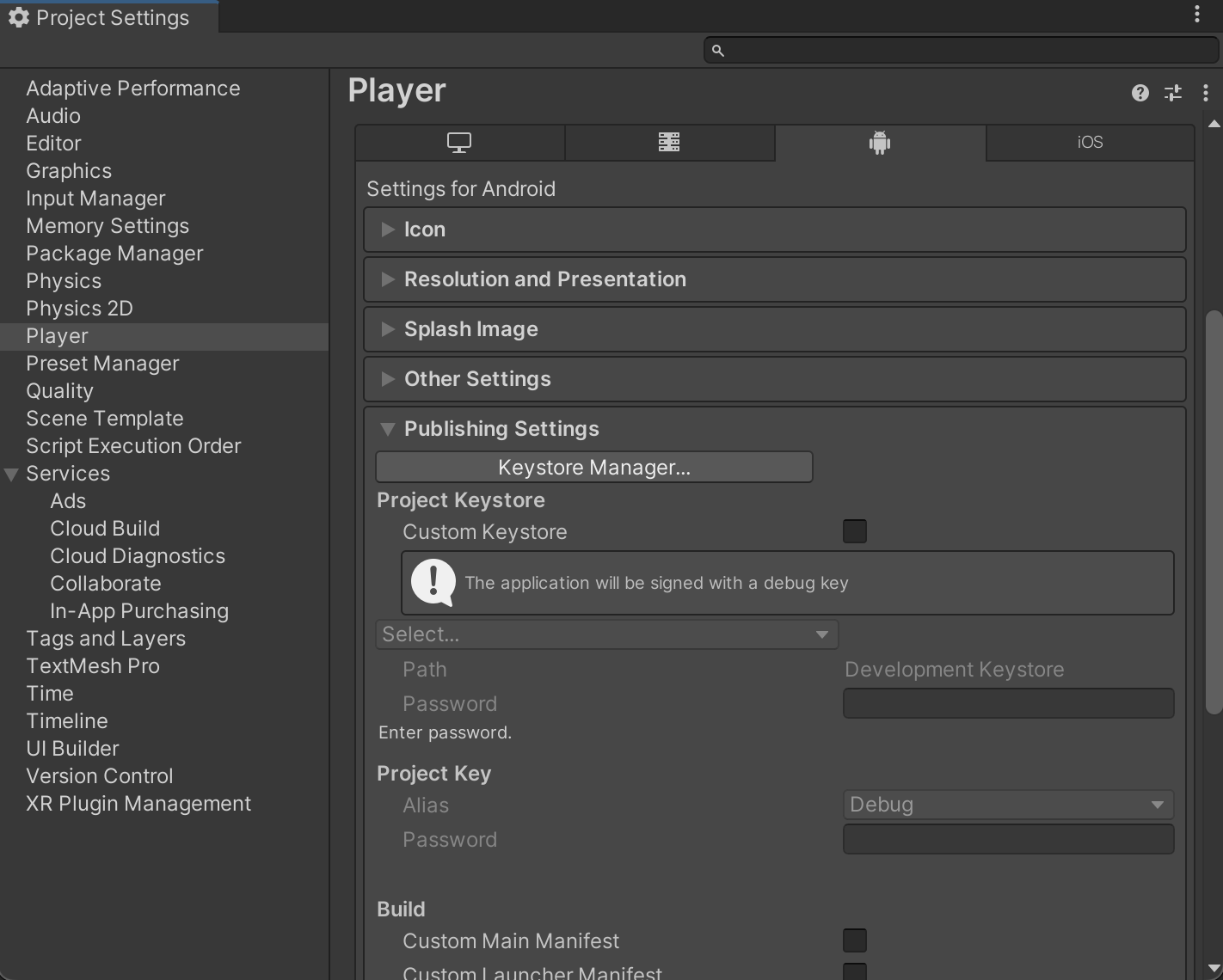Image resolution: width=1223 pixels, height=980 pixels.
Task: Switch to the Android platform tab icon
Action: point(879,143)
